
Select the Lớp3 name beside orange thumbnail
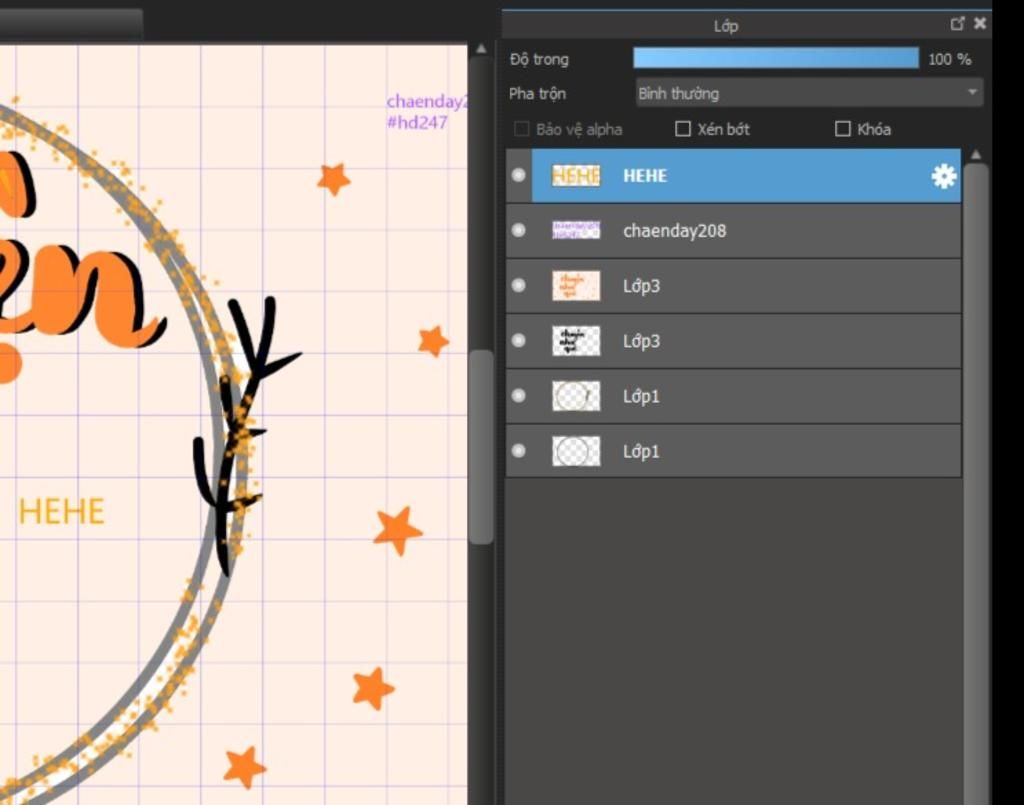[x=641, y=286]
